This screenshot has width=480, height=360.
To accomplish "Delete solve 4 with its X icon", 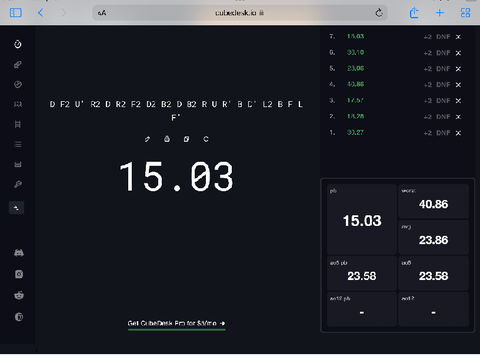I will click(458, 85).
